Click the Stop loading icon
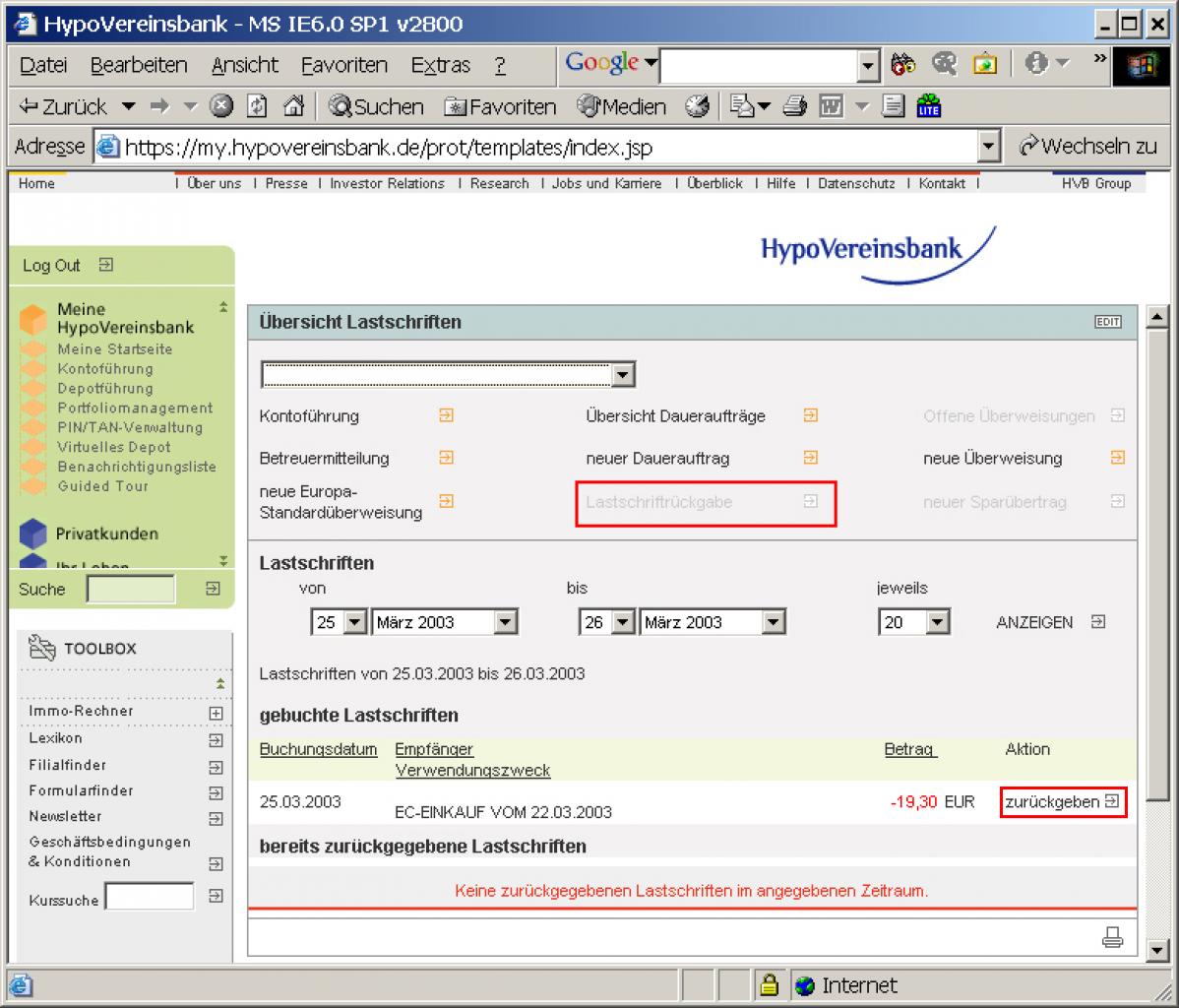1179x1008 pixels. [x=220, y=107]
